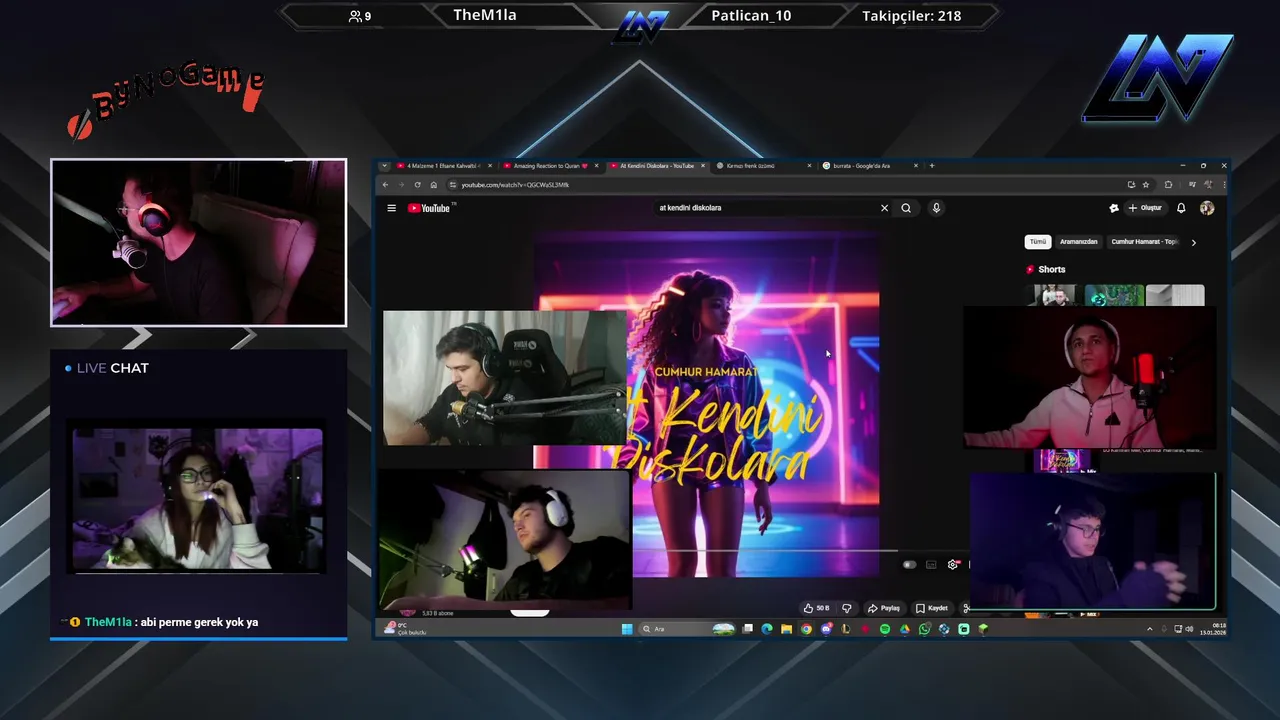
Task: Close the At Kendini Diskolara tab
Action: (703, 166)
